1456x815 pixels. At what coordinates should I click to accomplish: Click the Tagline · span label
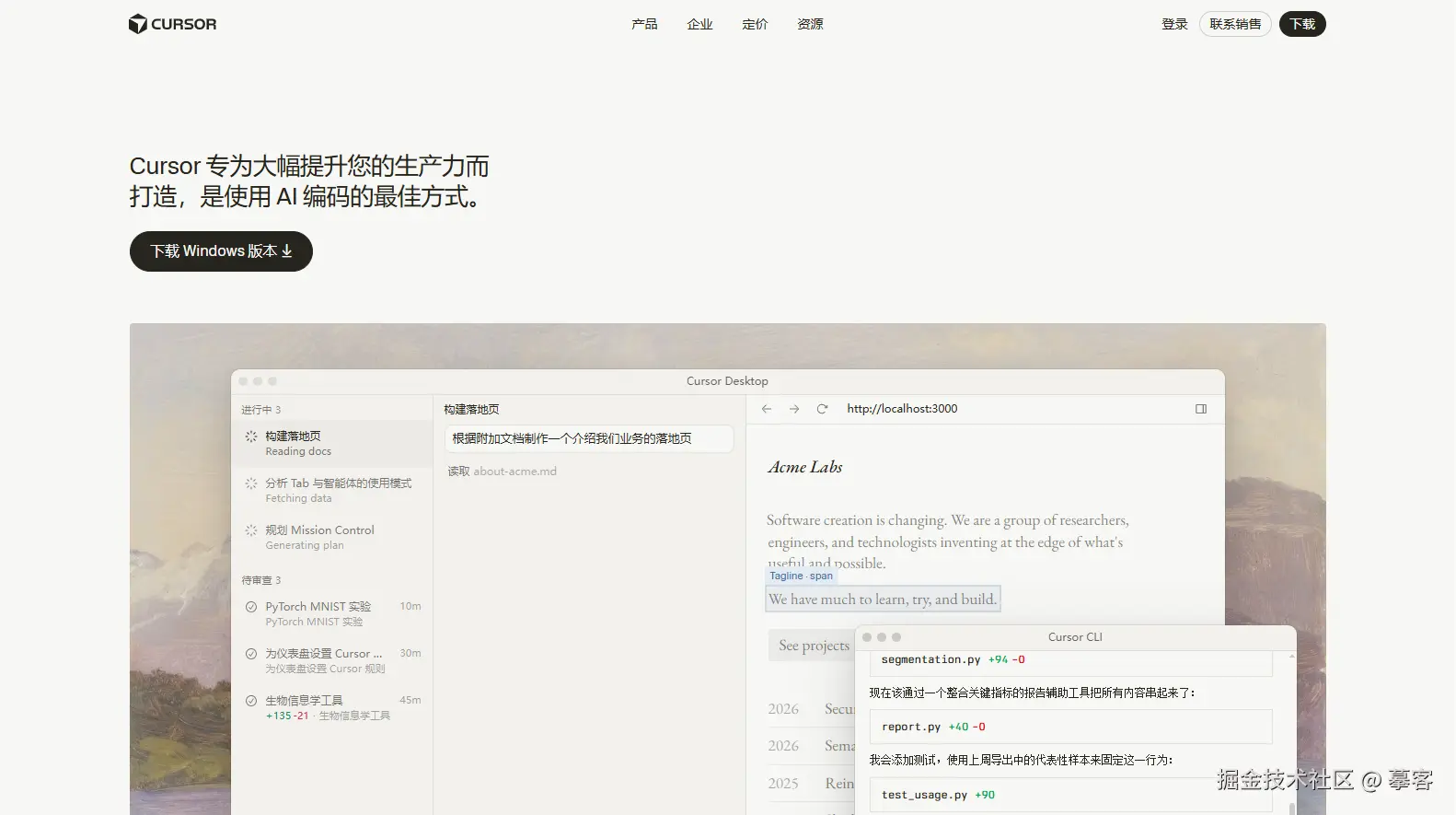(801, 576)
